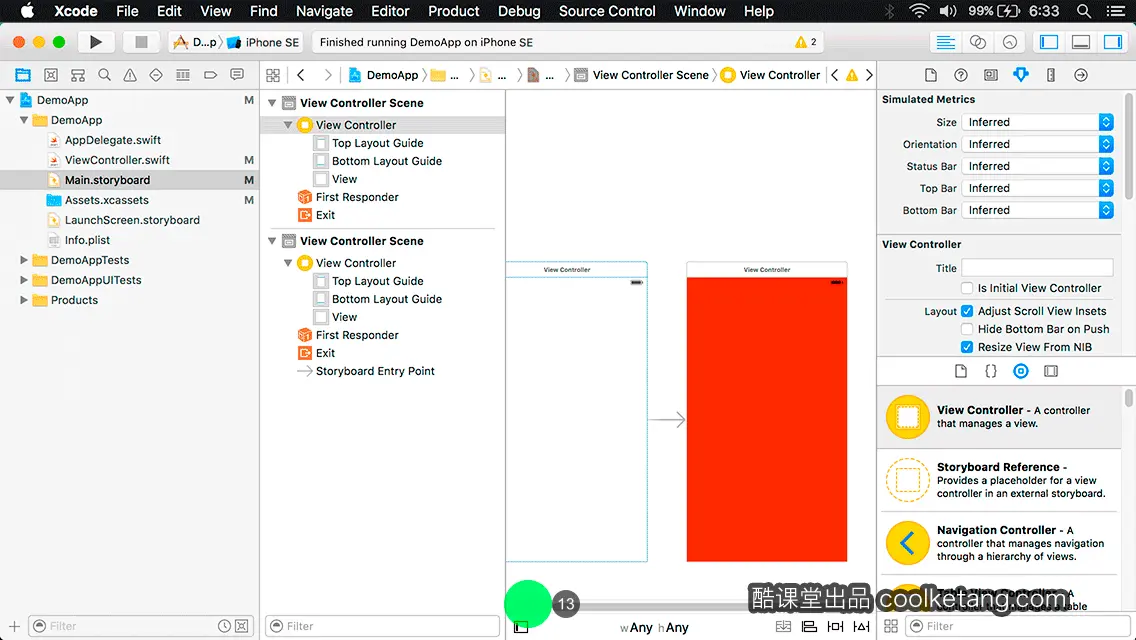Uncheck Resize View From NIB

click(x=966, y=347)
